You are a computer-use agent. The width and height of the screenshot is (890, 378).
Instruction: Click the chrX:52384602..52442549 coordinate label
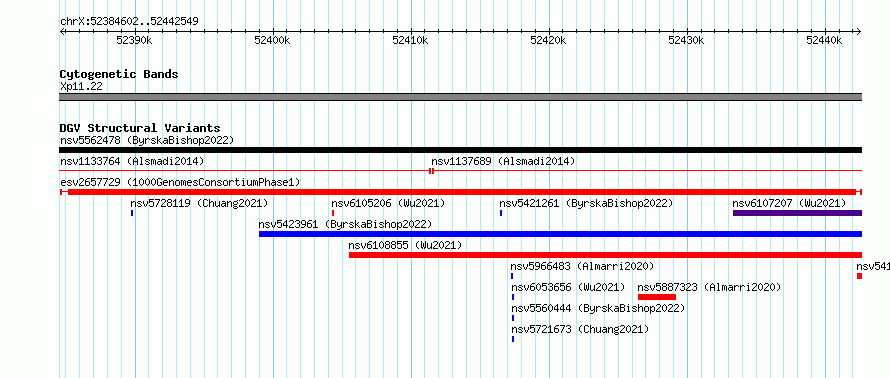pyautogui.click(x=129, y=22)
